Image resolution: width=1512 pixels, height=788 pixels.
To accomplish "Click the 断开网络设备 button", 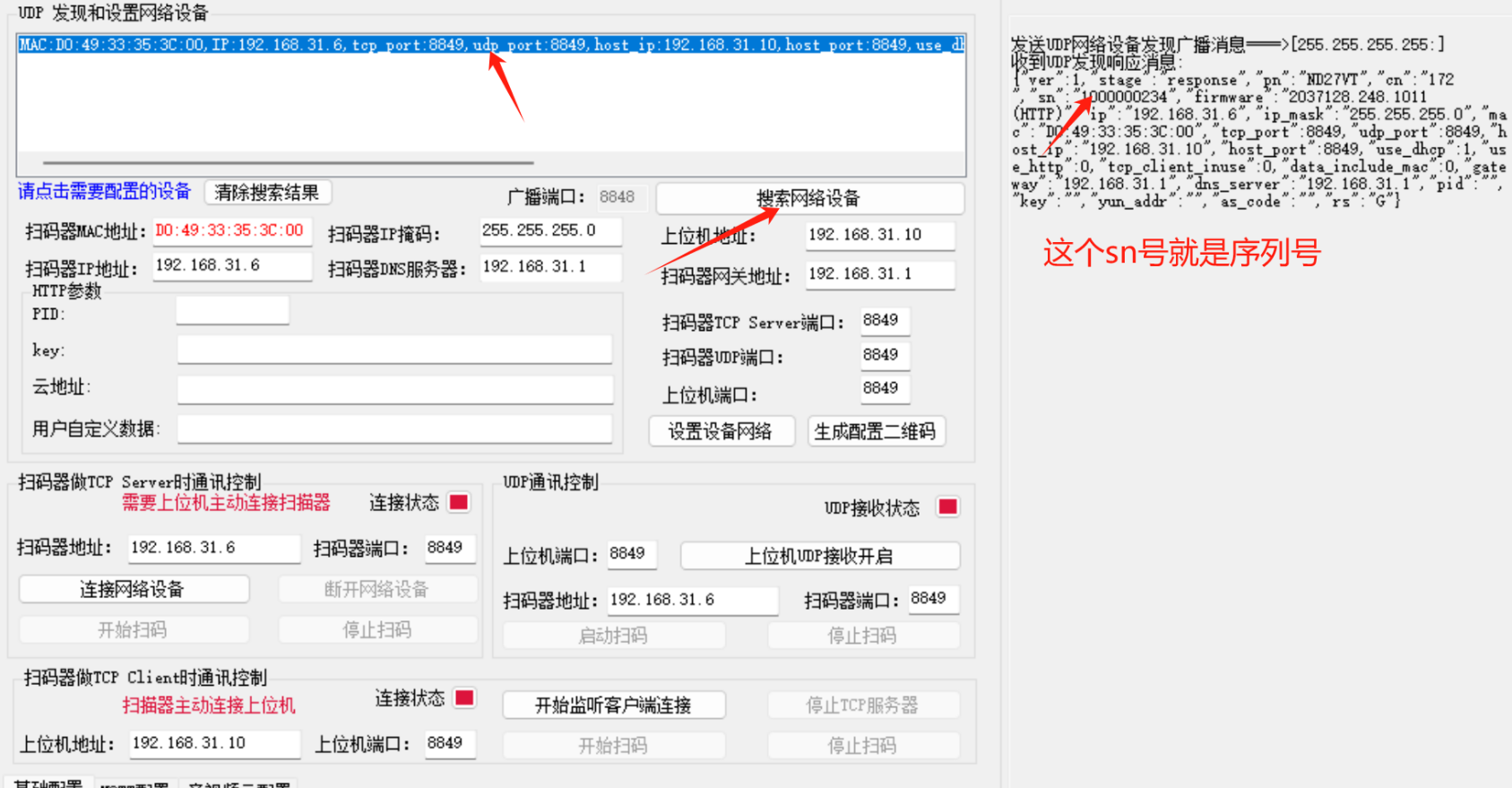I will coord(376,589).
